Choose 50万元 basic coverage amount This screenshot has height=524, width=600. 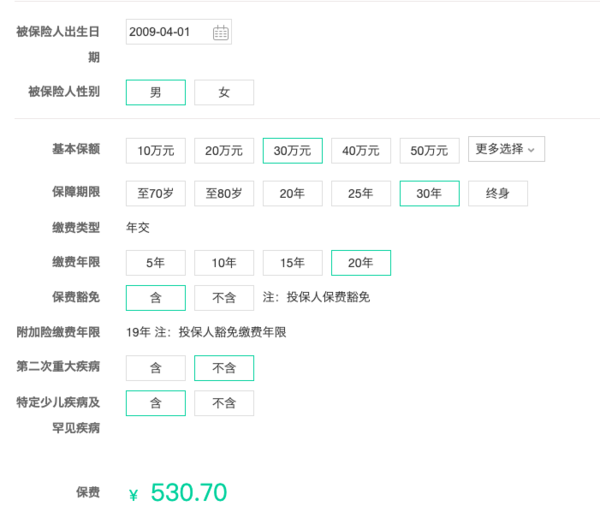pos(429,151)
